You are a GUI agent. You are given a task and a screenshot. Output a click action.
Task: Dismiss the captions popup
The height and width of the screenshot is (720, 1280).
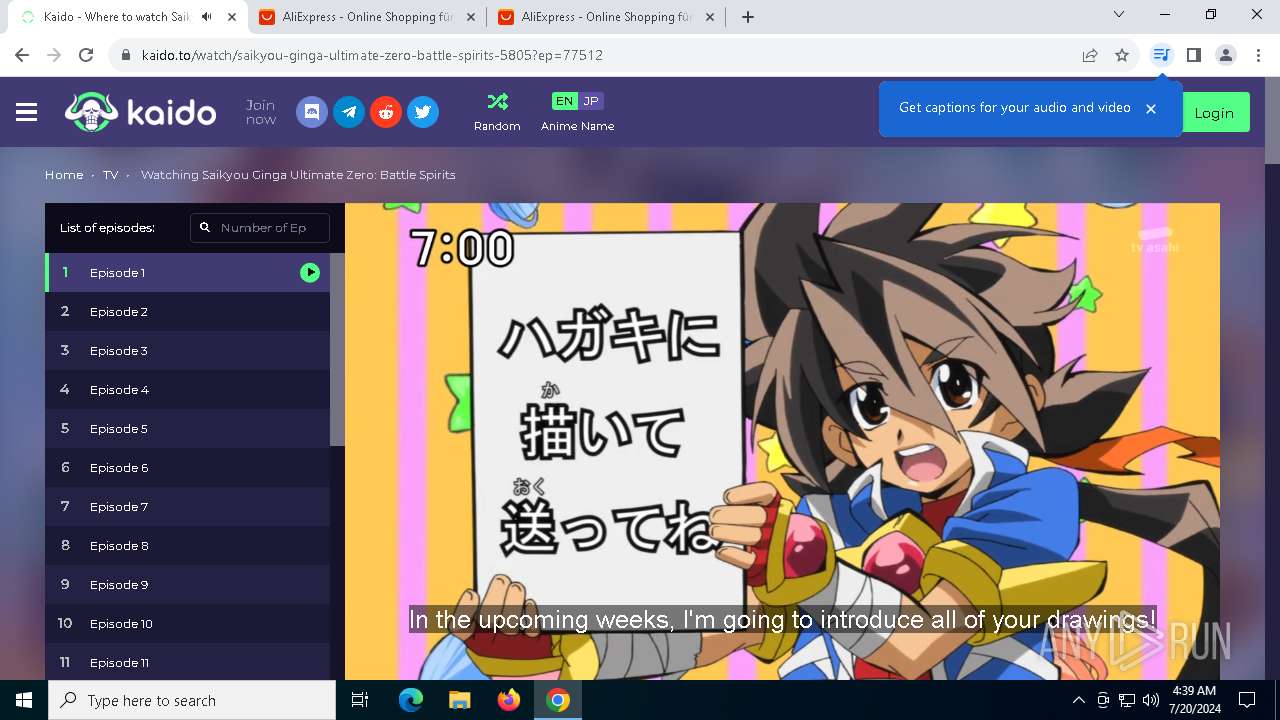tap(1151, 108)
